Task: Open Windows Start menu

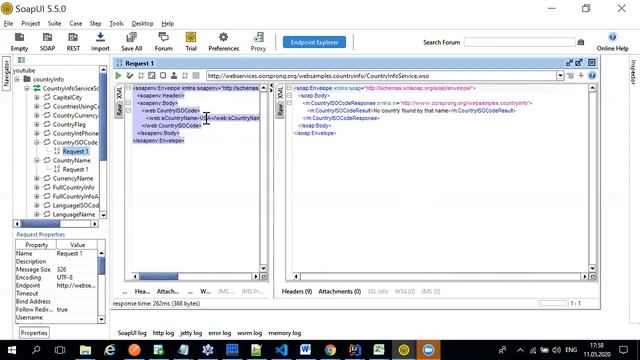Action: click(x=12, y=350)
